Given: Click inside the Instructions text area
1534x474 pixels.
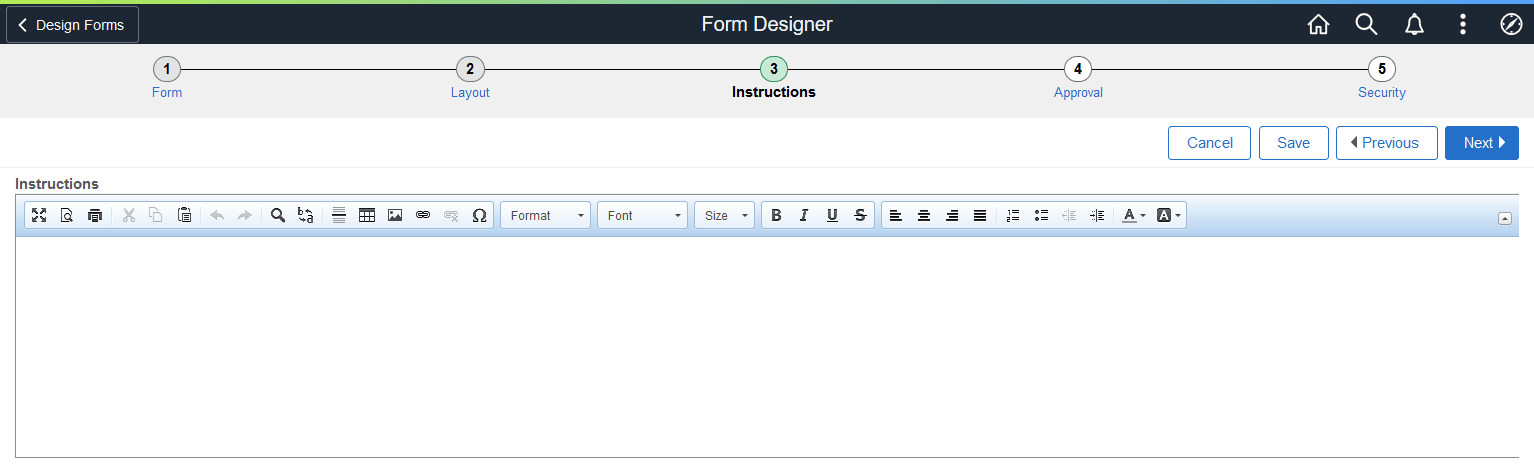Looking at the screenshot, I should (767, 346).
